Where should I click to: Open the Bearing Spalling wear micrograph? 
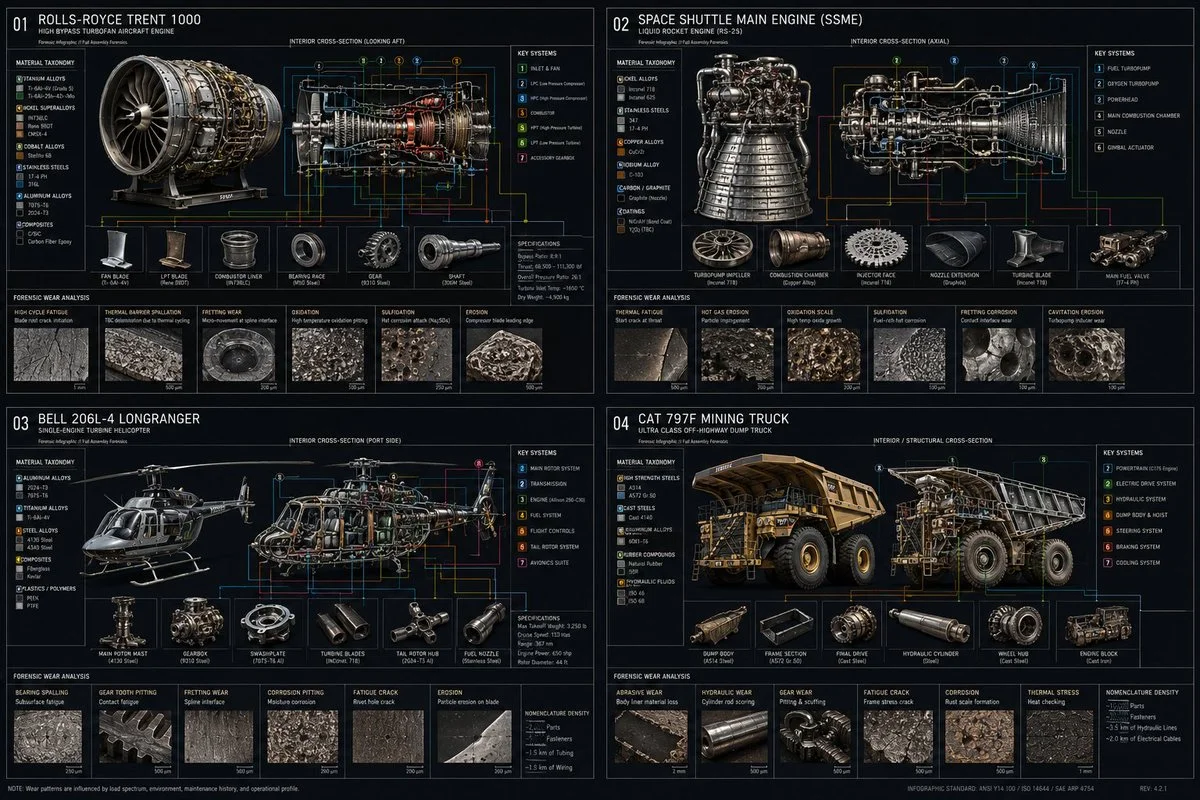(49, 734)
